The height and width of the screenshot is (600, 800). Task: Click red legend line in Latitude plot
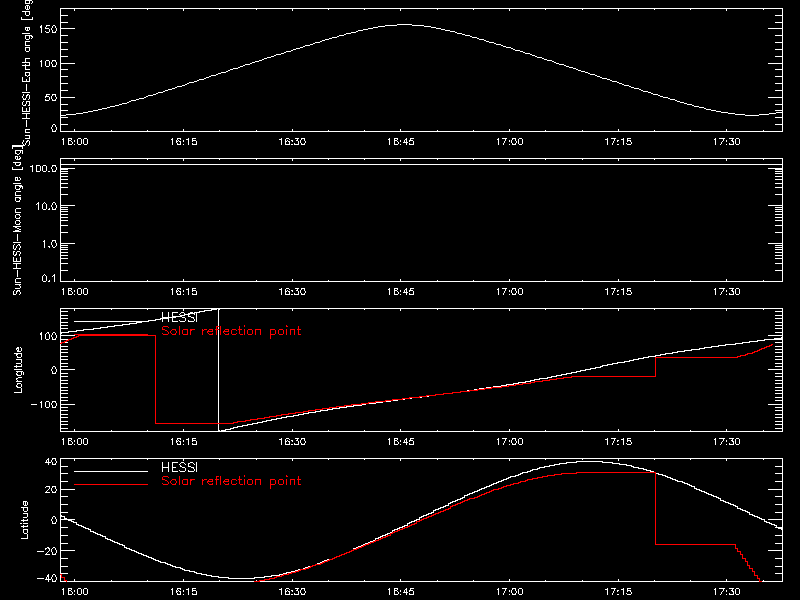tap(111, 484)
